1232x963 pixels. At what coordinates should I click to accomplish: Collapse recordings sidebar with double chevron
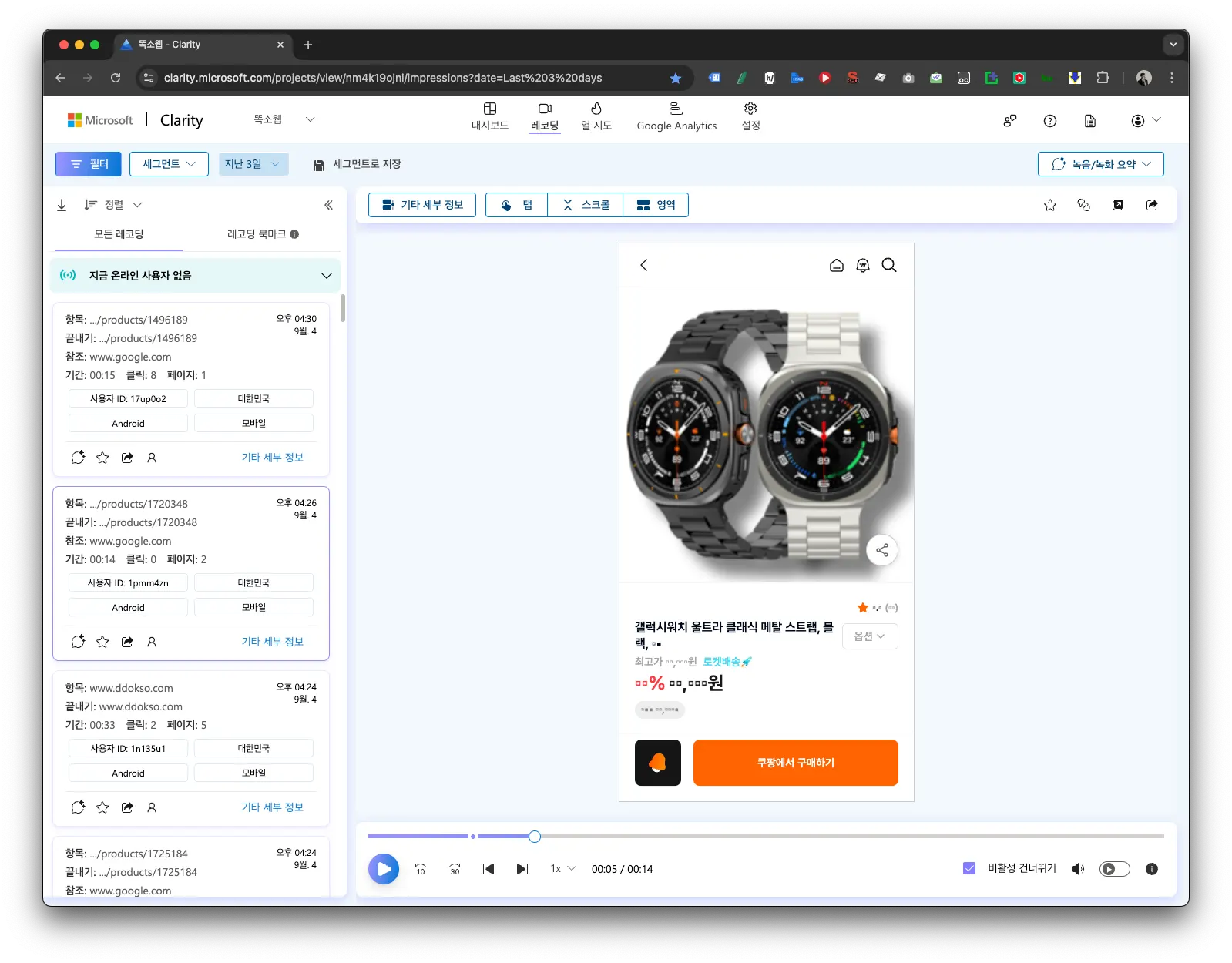click(328, 205)
